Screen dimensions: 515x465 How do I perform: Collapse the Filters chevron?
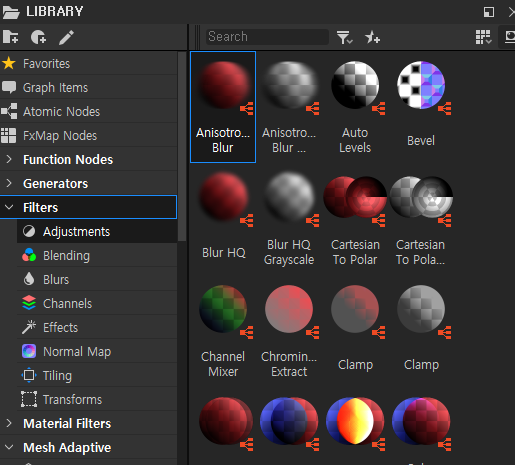9,207
